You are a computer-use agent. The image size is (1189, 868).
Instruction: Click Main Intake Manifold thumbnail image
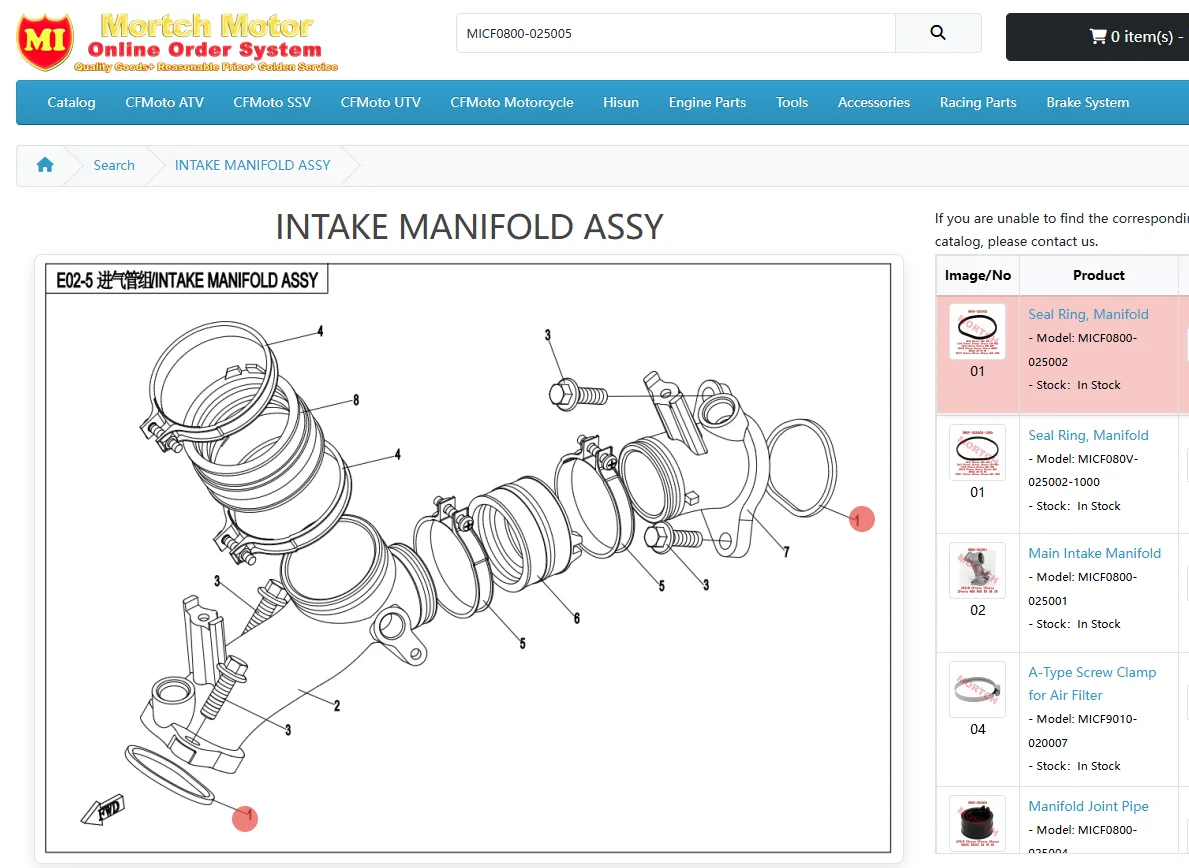977,570
